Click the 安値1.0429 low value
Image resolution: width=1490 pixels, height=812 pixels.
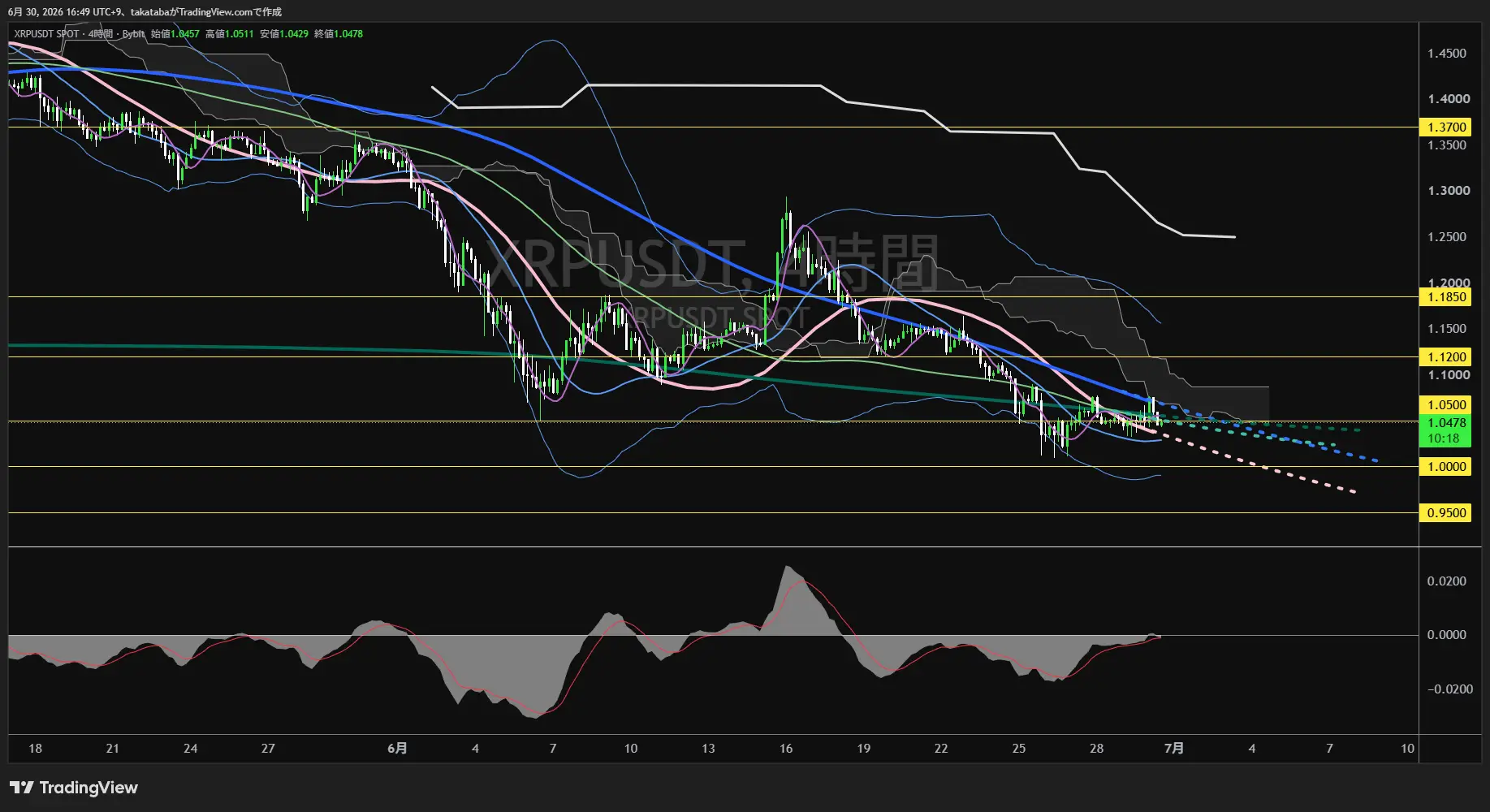(283, 34)
